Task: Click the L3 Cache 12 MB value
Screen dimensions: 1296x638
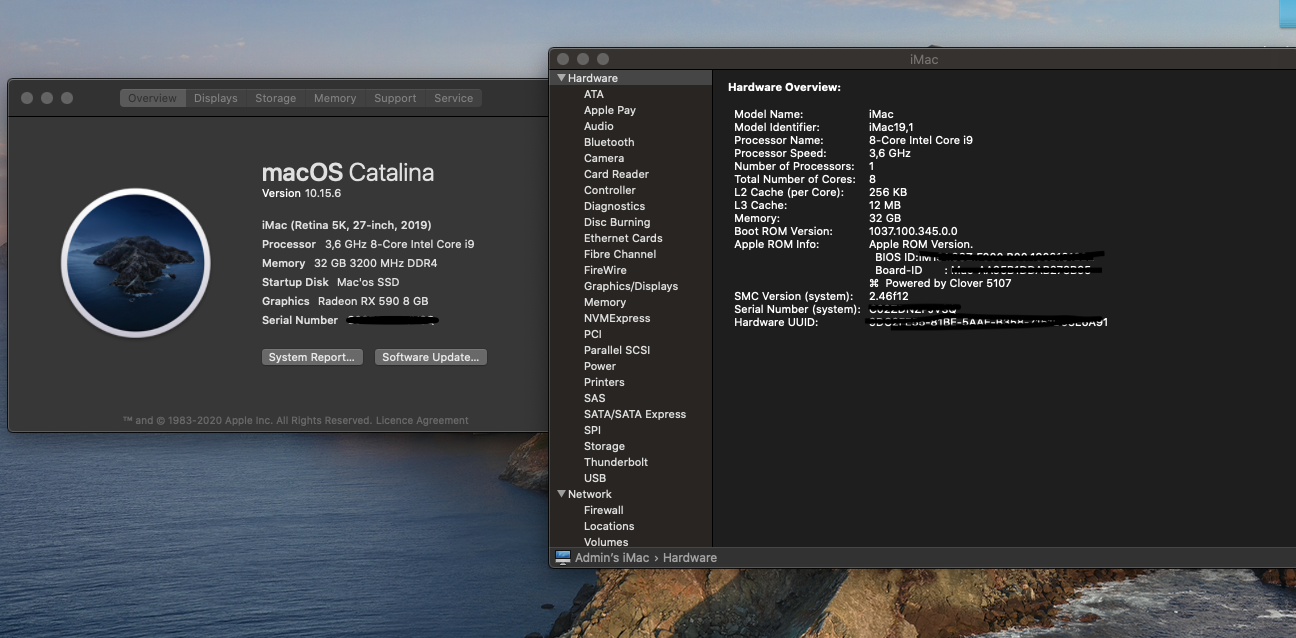Action: click(885, 205)
